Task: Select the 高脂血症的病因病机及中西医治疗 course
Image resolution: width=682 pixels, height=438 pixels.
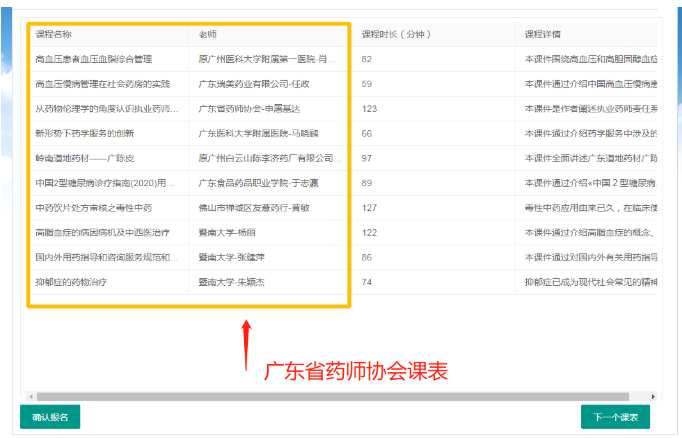Action: click(x=102, y=233)
